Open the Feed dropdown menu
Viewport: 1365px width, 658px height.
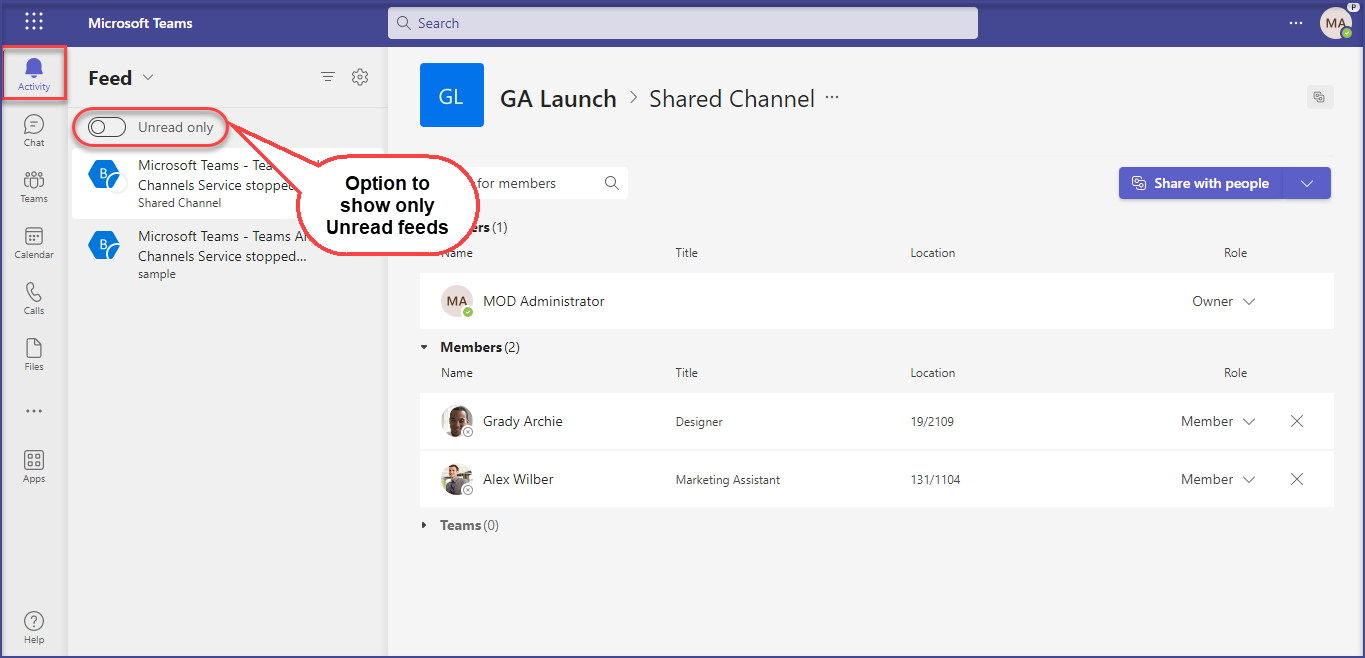point(148,78)
